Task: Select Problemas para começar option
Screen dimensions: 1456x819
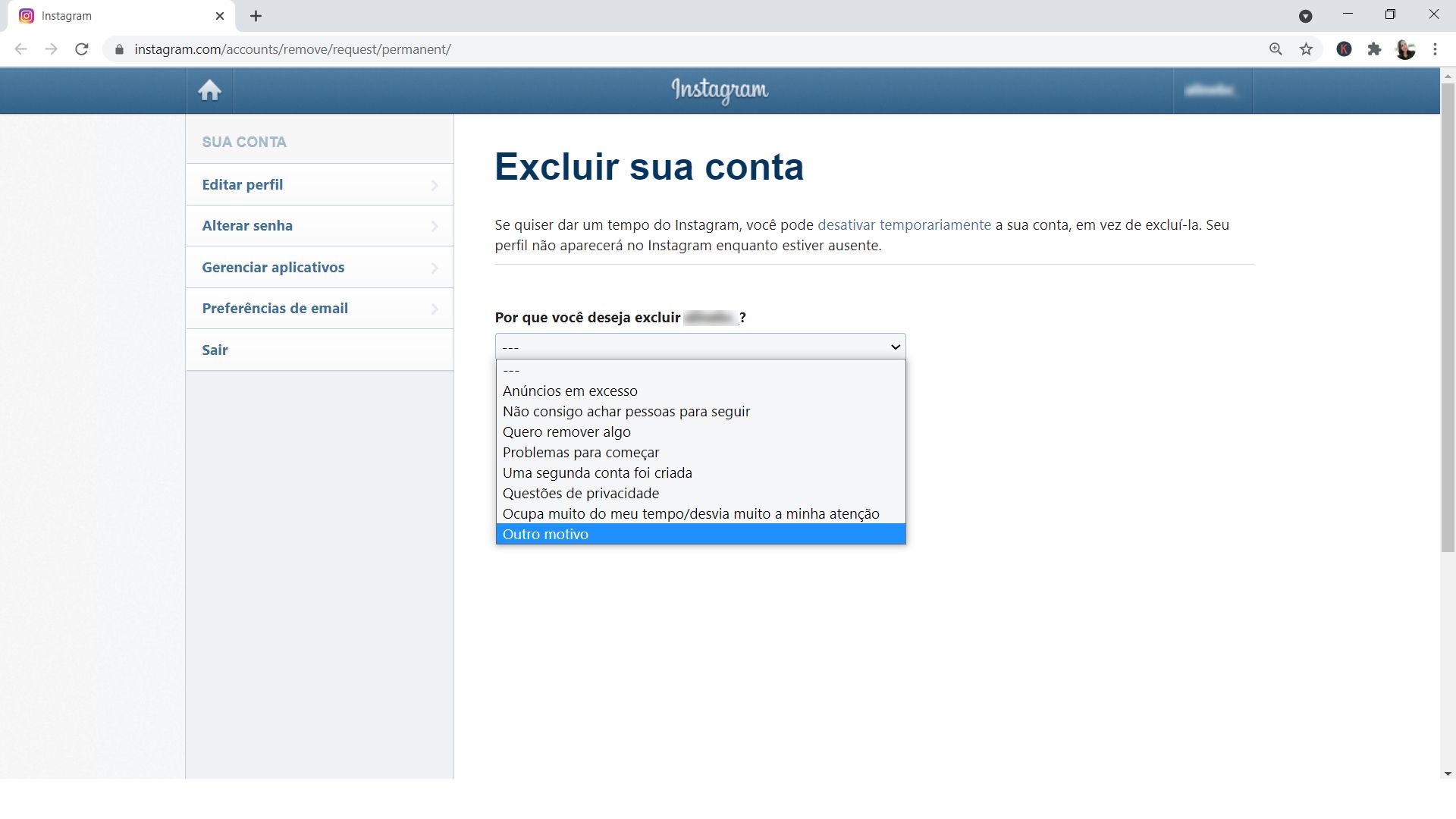Action: tap(701, 452)
